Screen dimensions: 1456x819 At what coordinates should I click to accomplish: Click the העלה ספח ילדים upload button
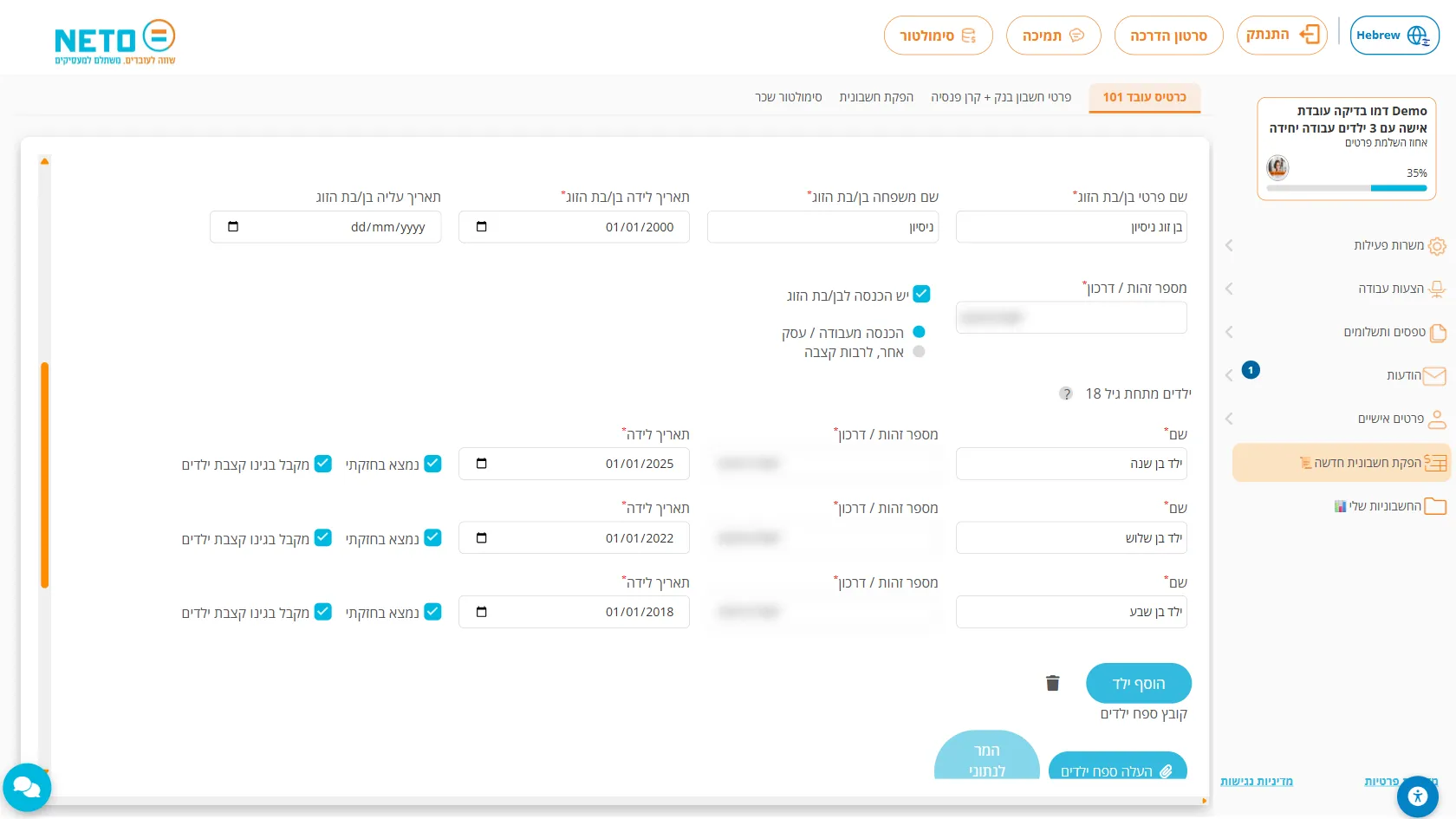click(1118, 766)
